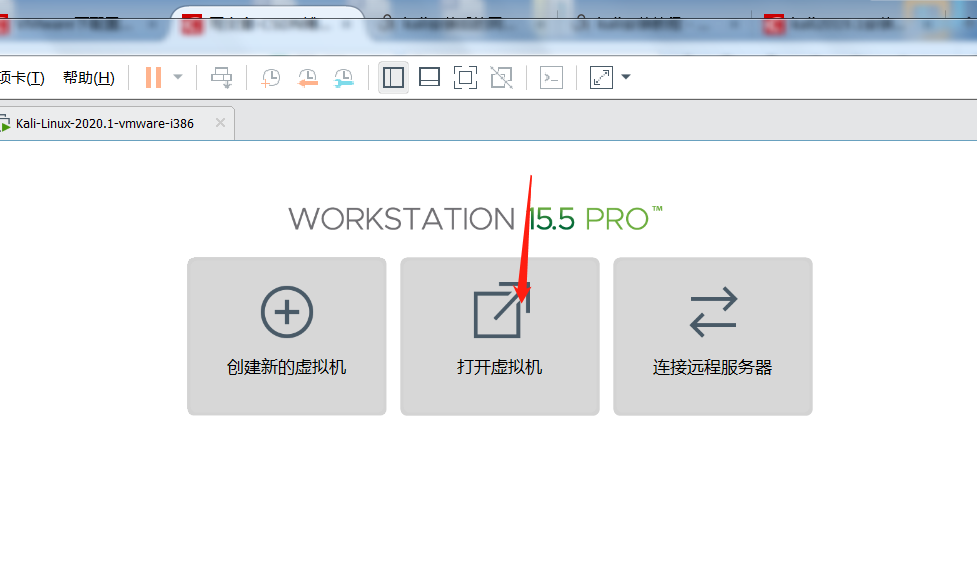Expand the stretch guest dropdown arrow
The height and width of the screenshot is (563, 977).
tap(626, 77)
